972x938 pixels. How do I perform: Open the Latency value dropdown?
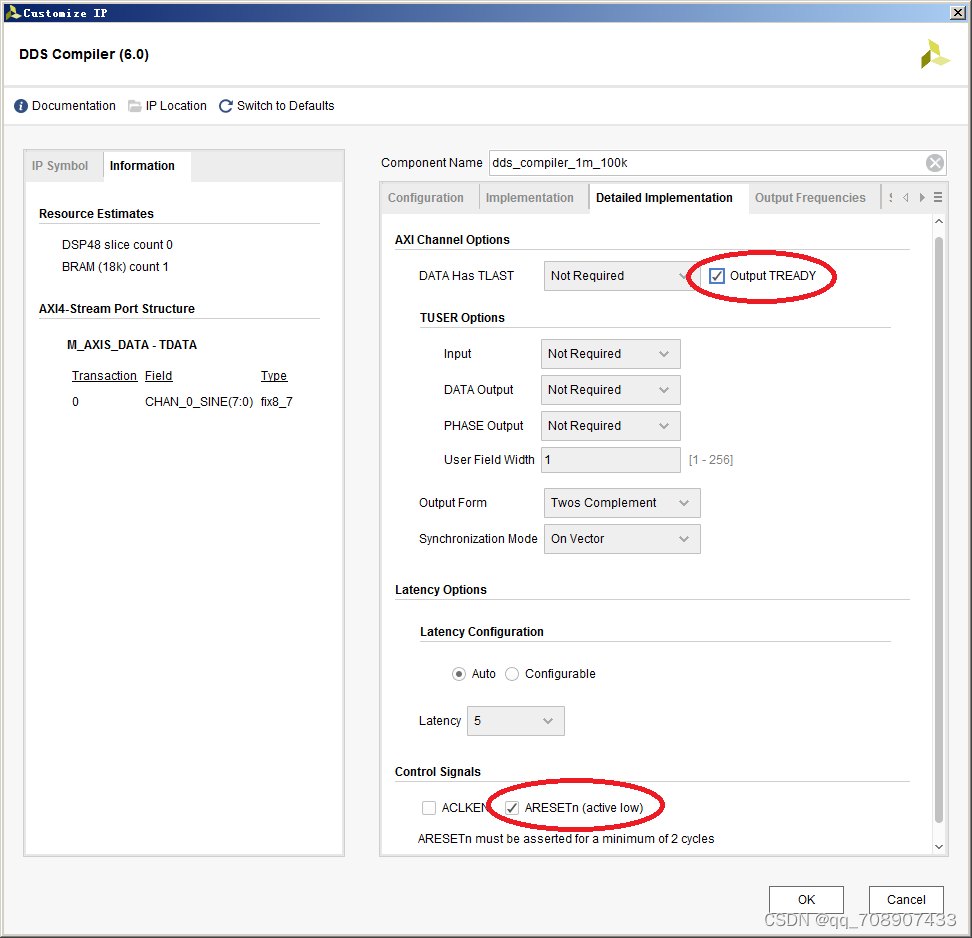(x=516, y=721)
